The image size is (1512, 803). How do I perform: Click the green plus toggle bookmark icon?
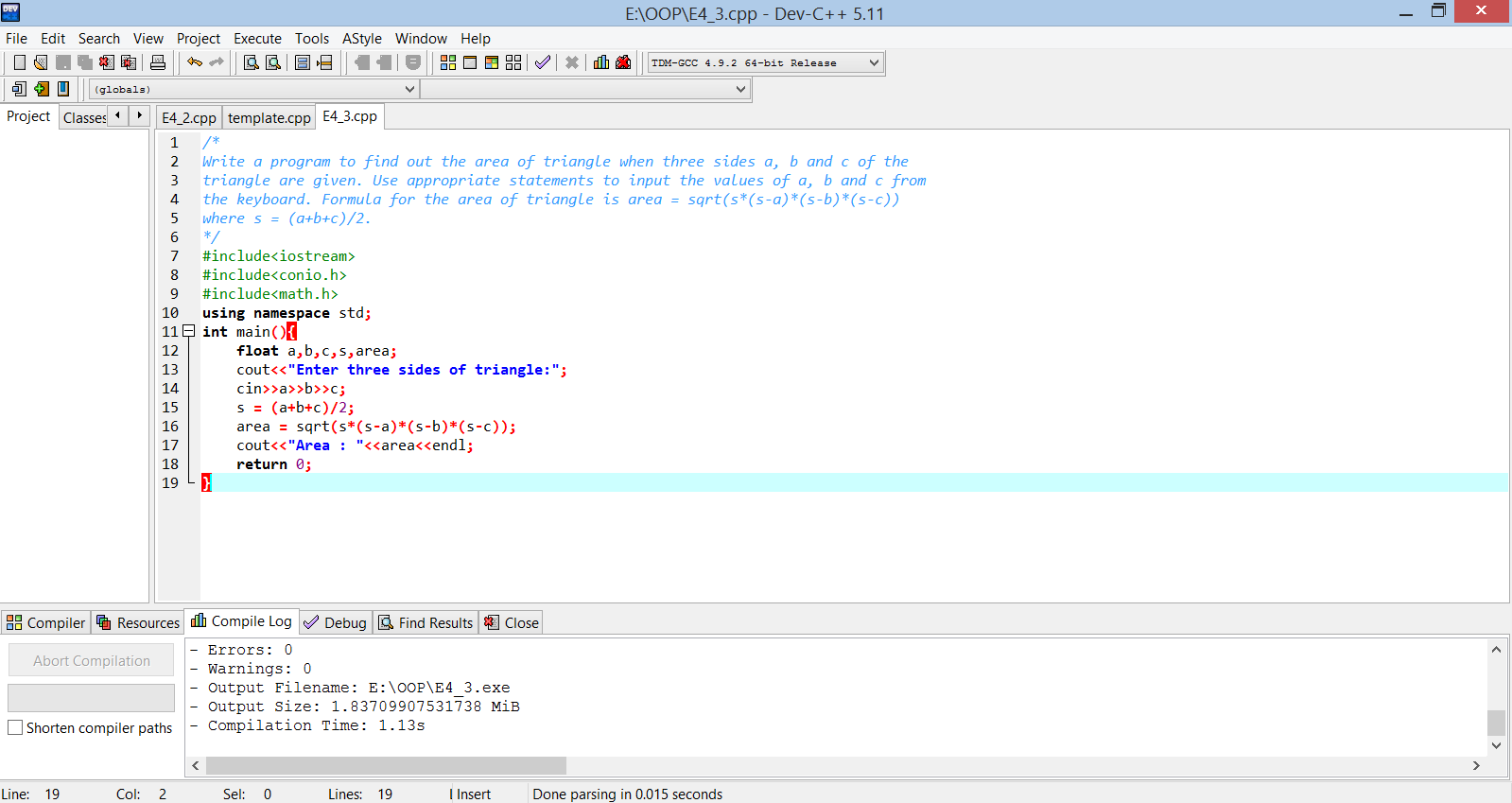pos(42,89)
